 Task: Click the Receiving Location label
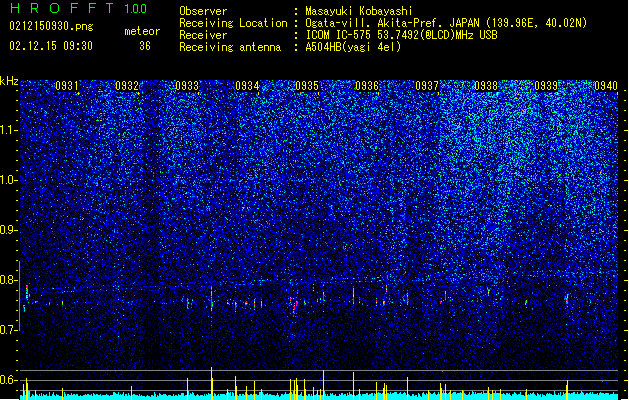coord(233,23)
